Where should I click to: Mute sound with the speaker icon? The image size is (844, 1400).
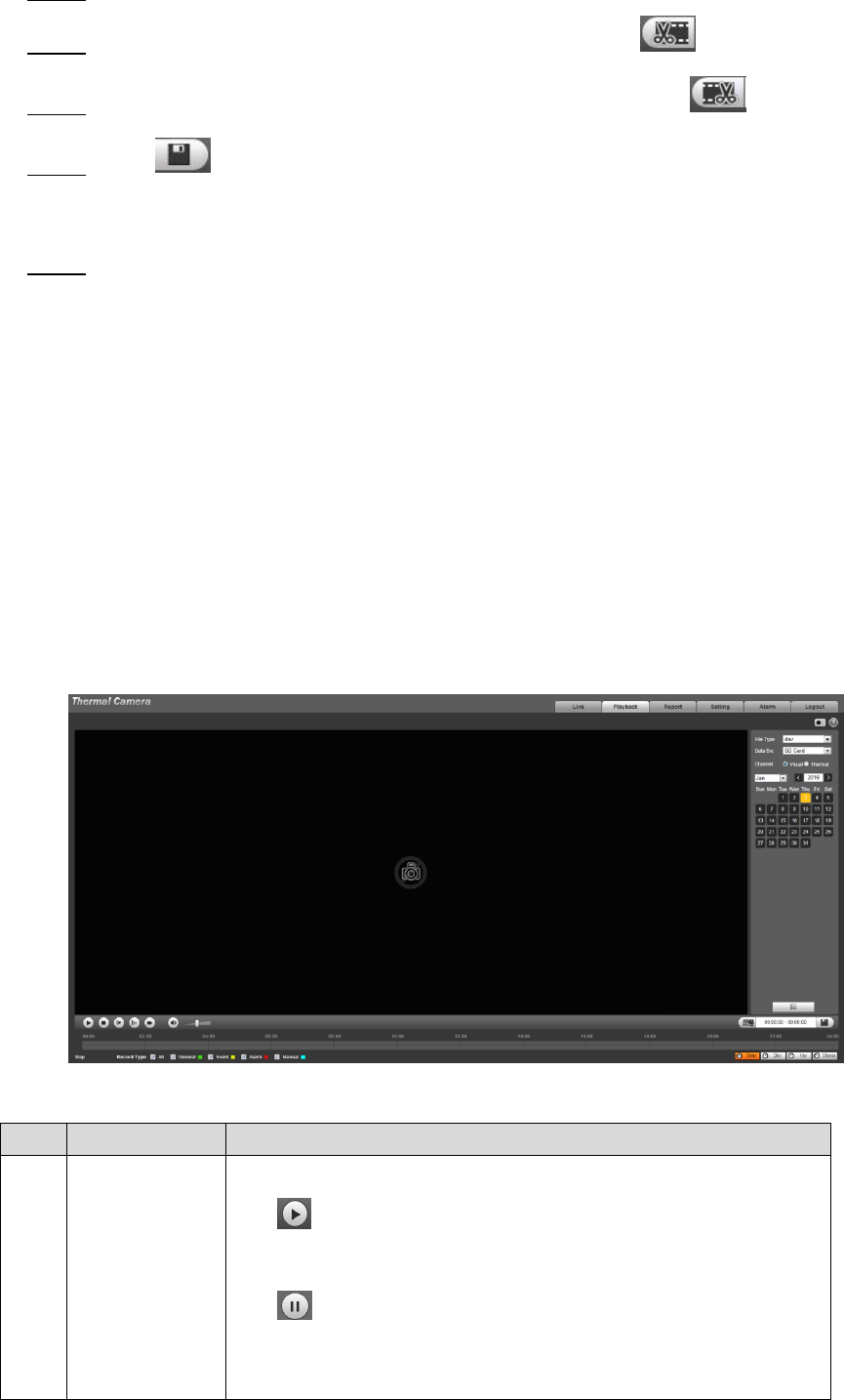tap(174, 1022)
